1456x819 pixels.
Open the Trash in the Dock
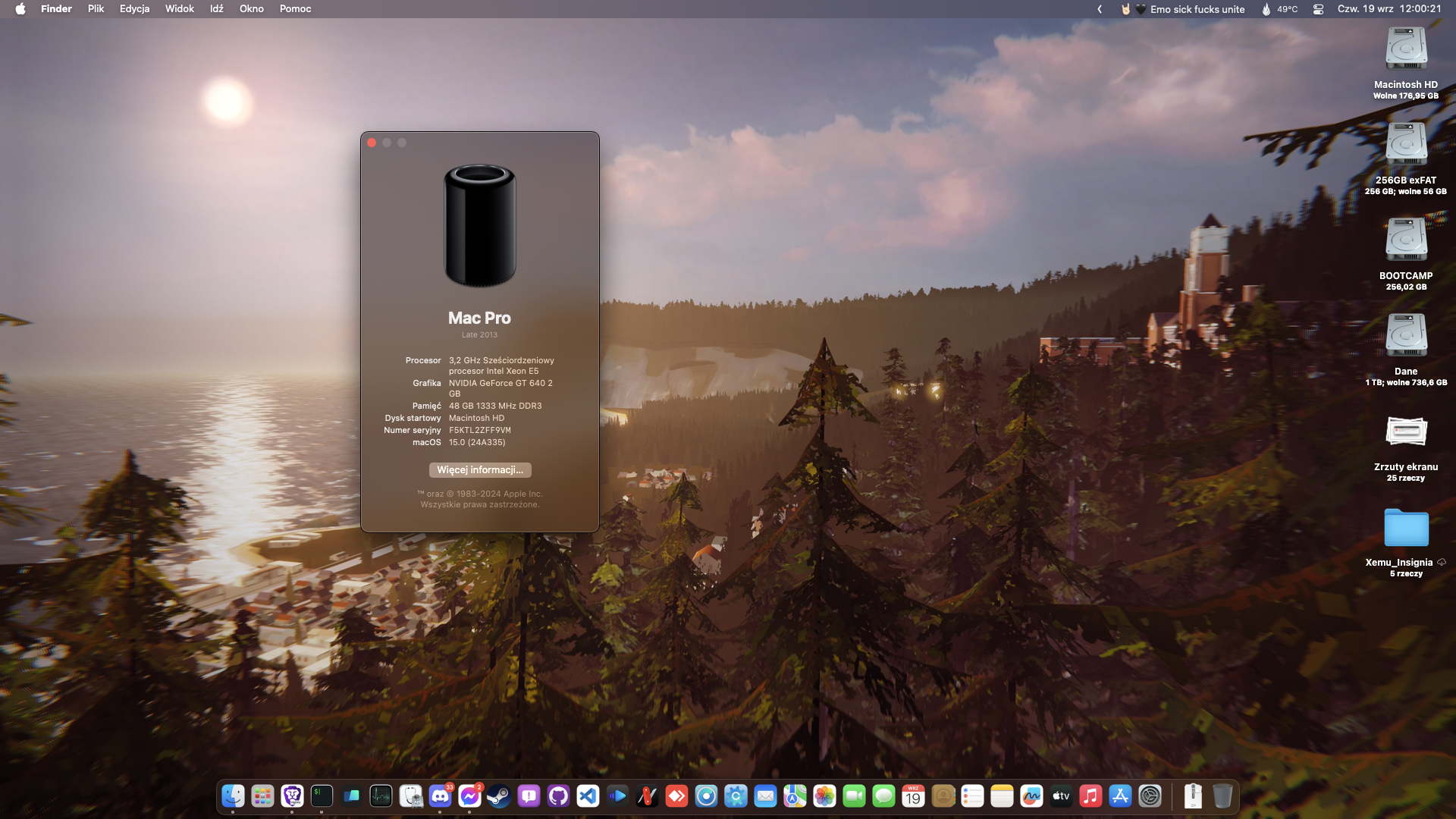(1222, 795)
